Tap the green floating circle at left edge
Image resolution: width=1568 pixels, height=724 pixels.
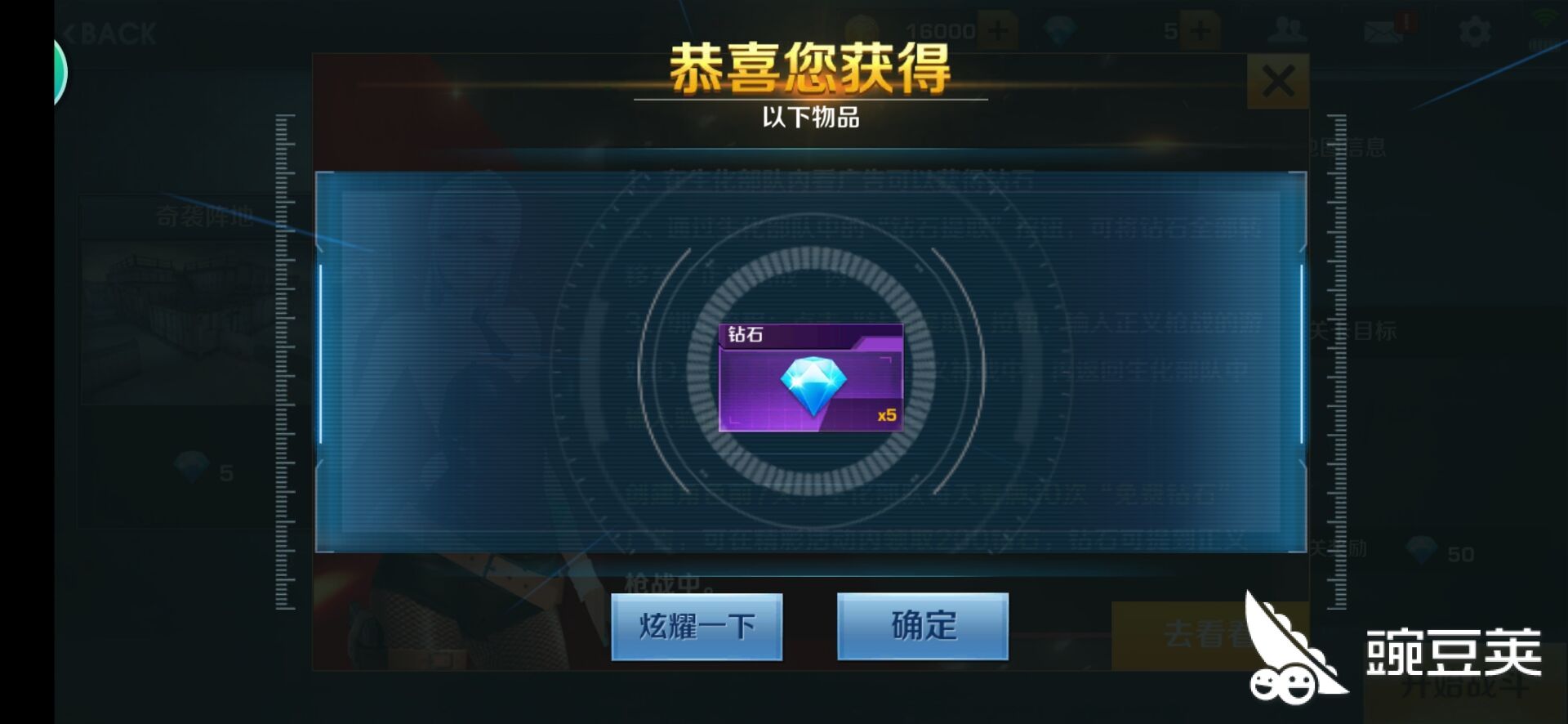tap(60, 72)
